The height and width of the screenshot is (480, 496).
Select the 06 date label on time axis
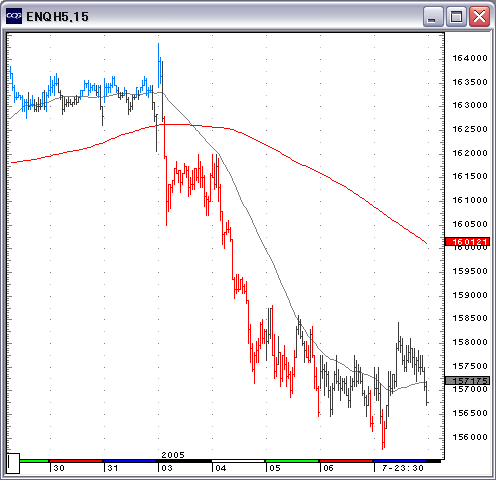328,468
